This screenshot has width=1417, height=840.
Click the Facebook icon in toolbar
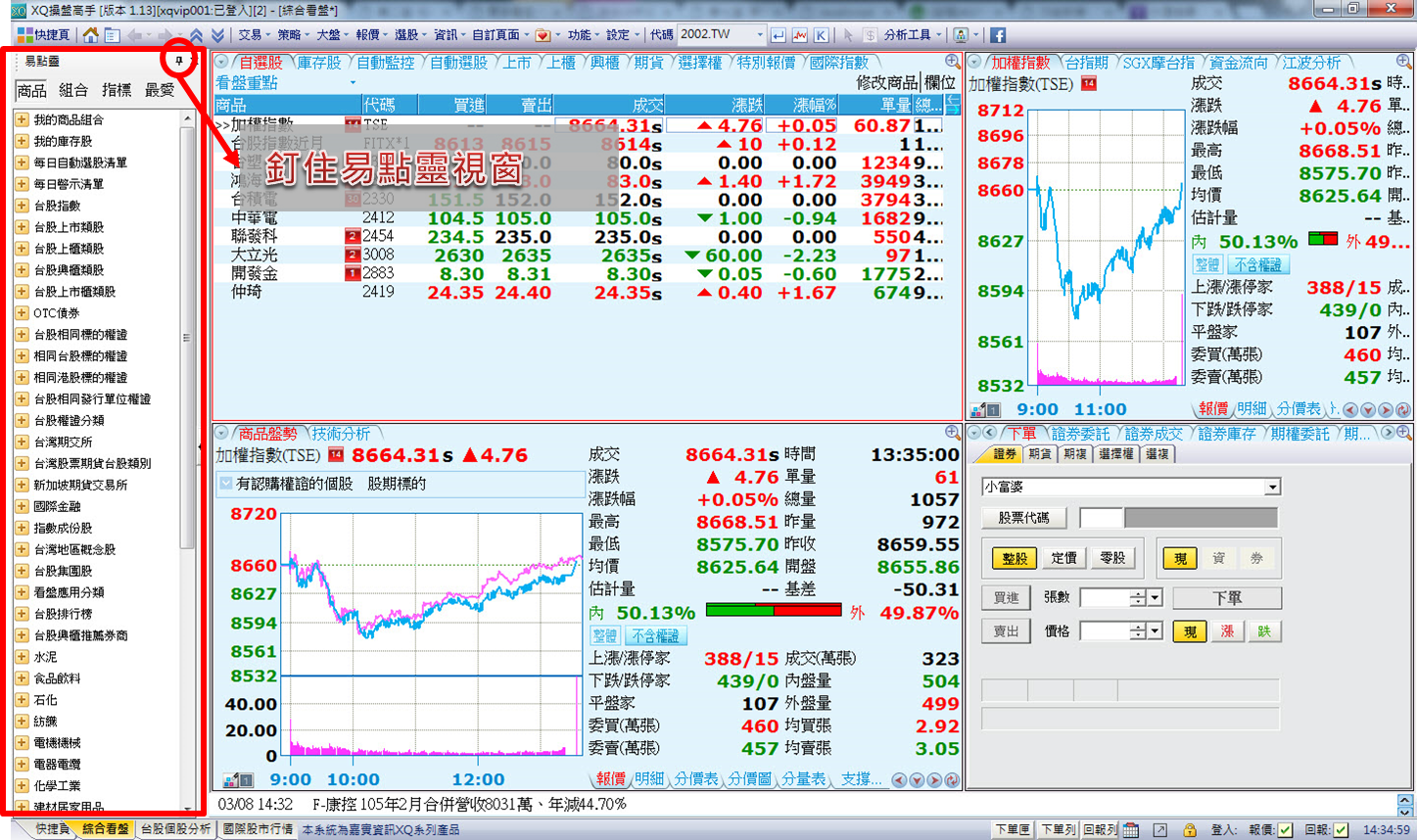[x=998, y=35]
